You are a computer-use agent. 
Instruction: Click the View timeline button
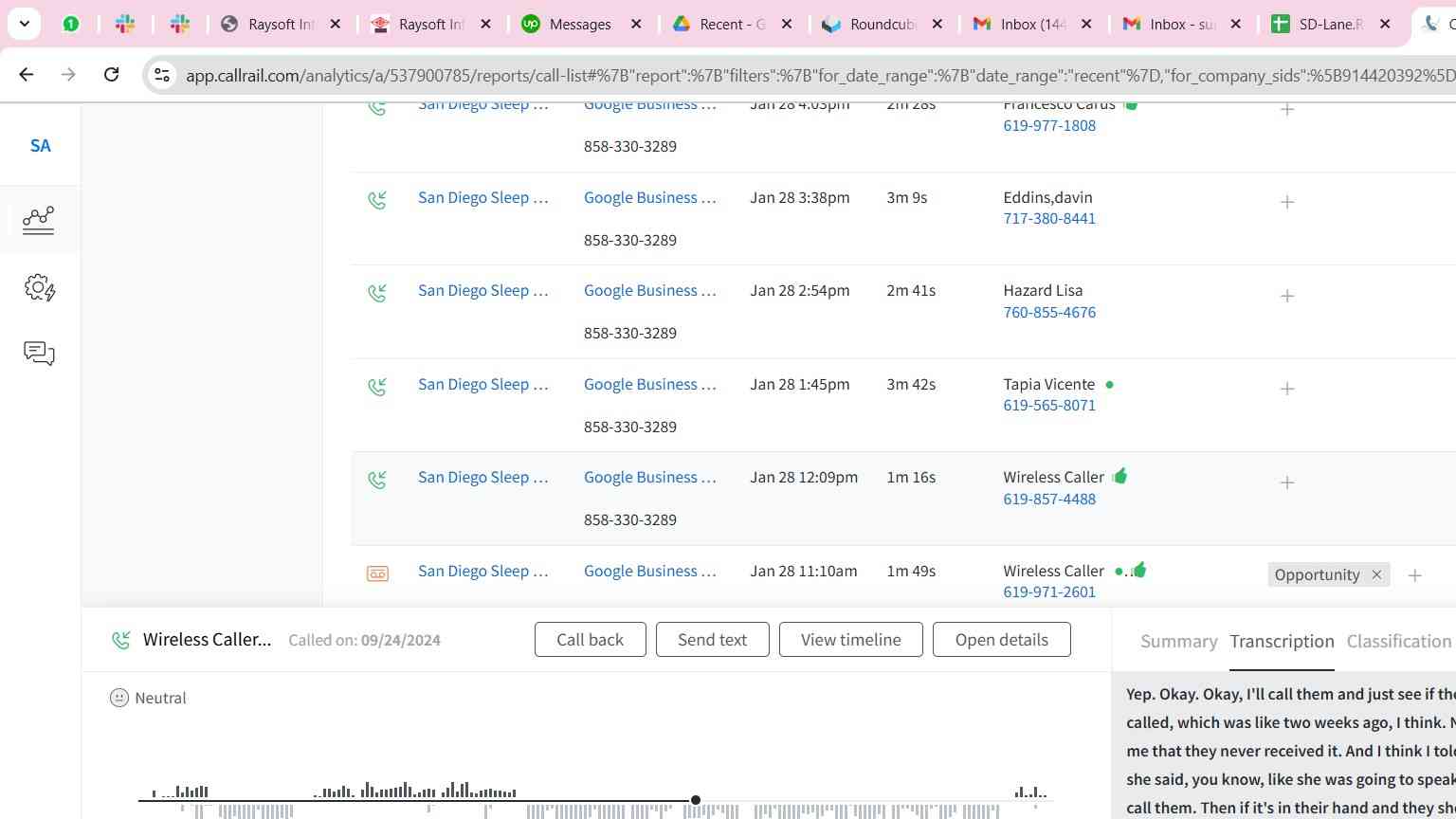851,640
